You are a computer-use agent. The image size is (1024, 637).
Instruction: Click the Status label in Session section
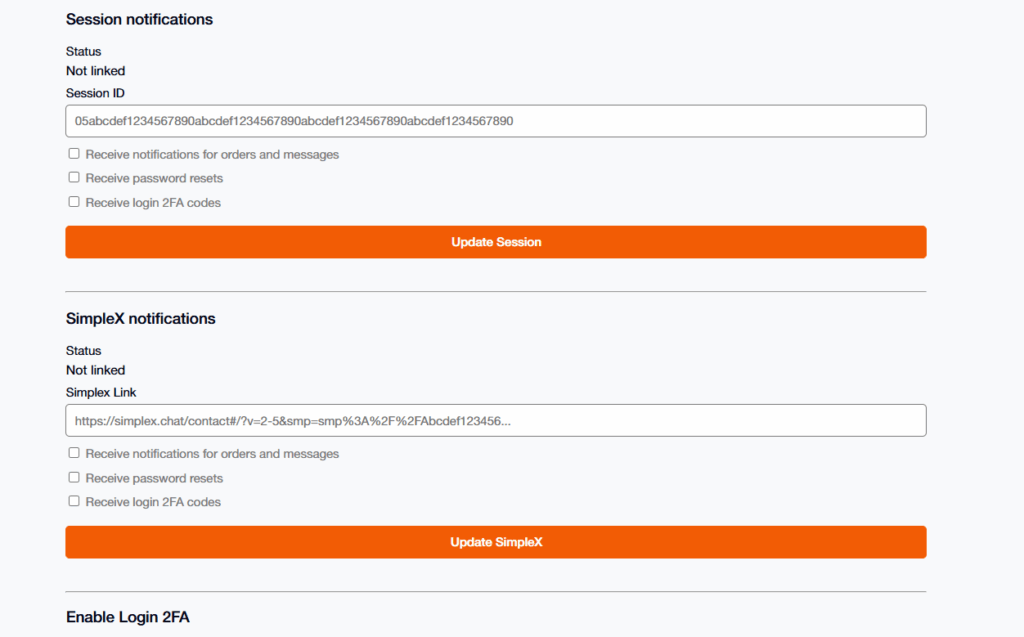[83, 51]
